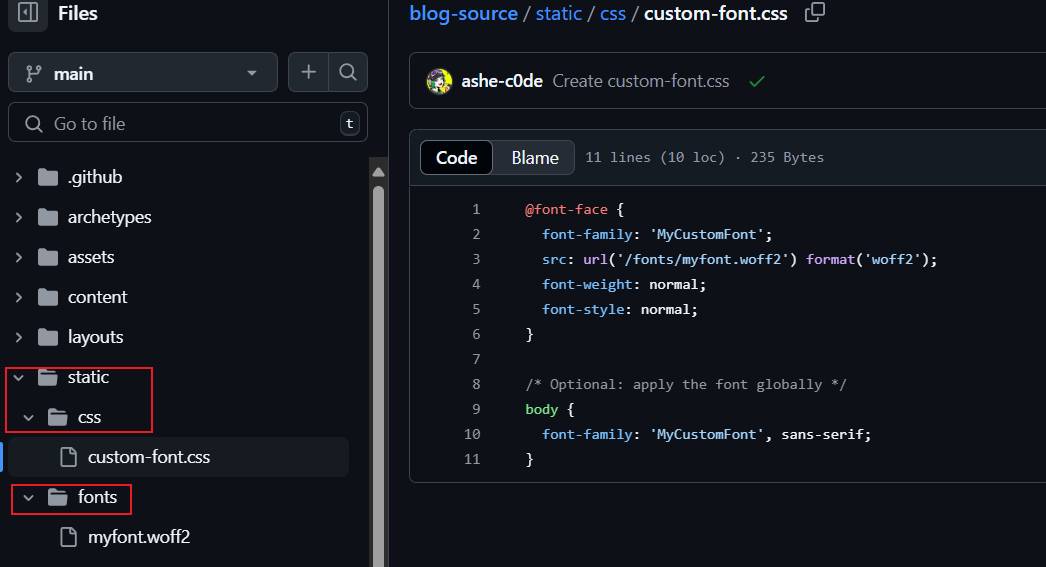Click the ashe-c0de avatar image
Screen dimensions: 1046x567
[439, 81]
